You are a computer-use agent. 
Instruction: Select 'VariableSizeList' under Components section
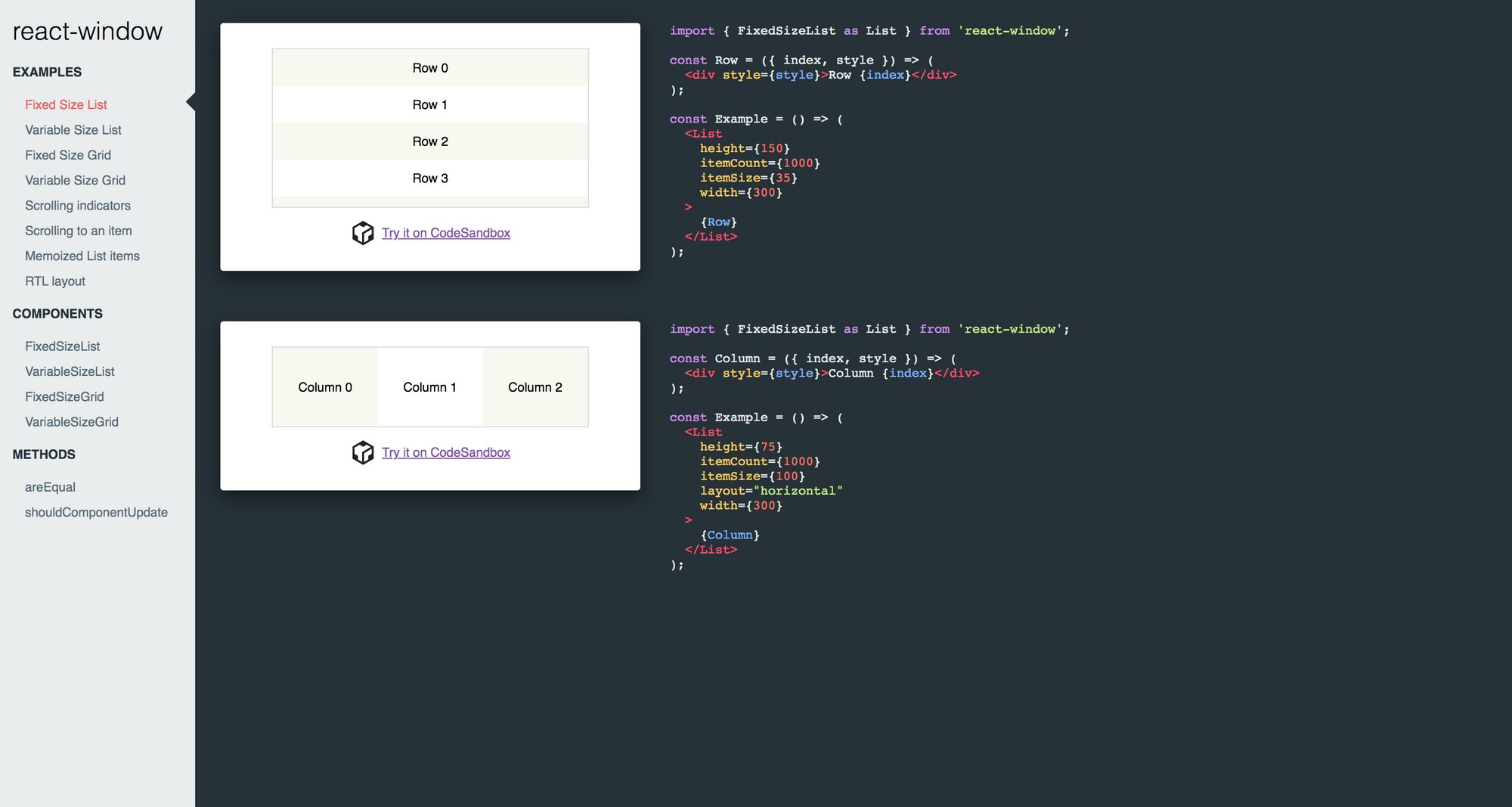coord(70,371)
